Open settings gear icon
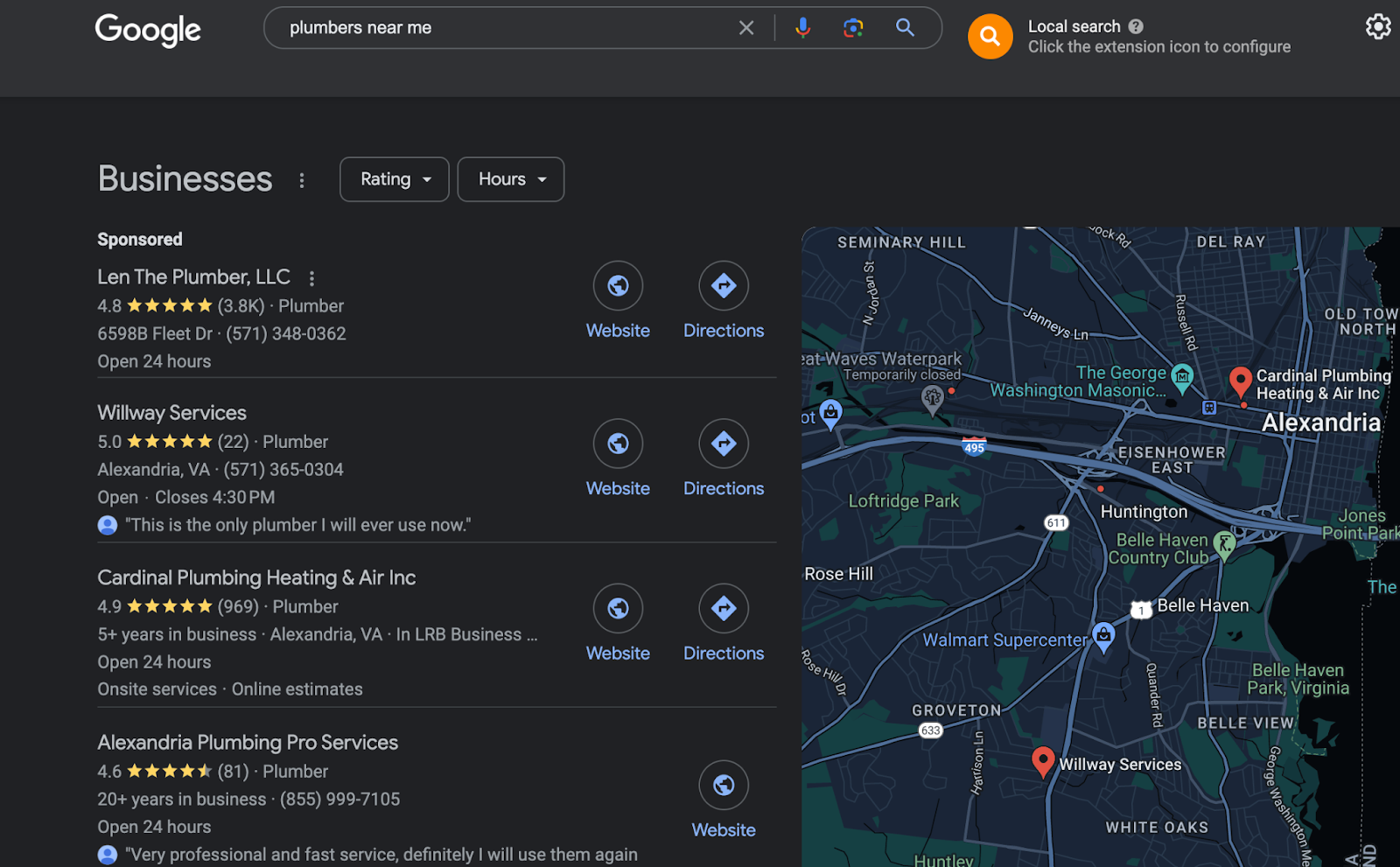The height and width of the screenshot is (867, 1400). [x=1377, y=27]
